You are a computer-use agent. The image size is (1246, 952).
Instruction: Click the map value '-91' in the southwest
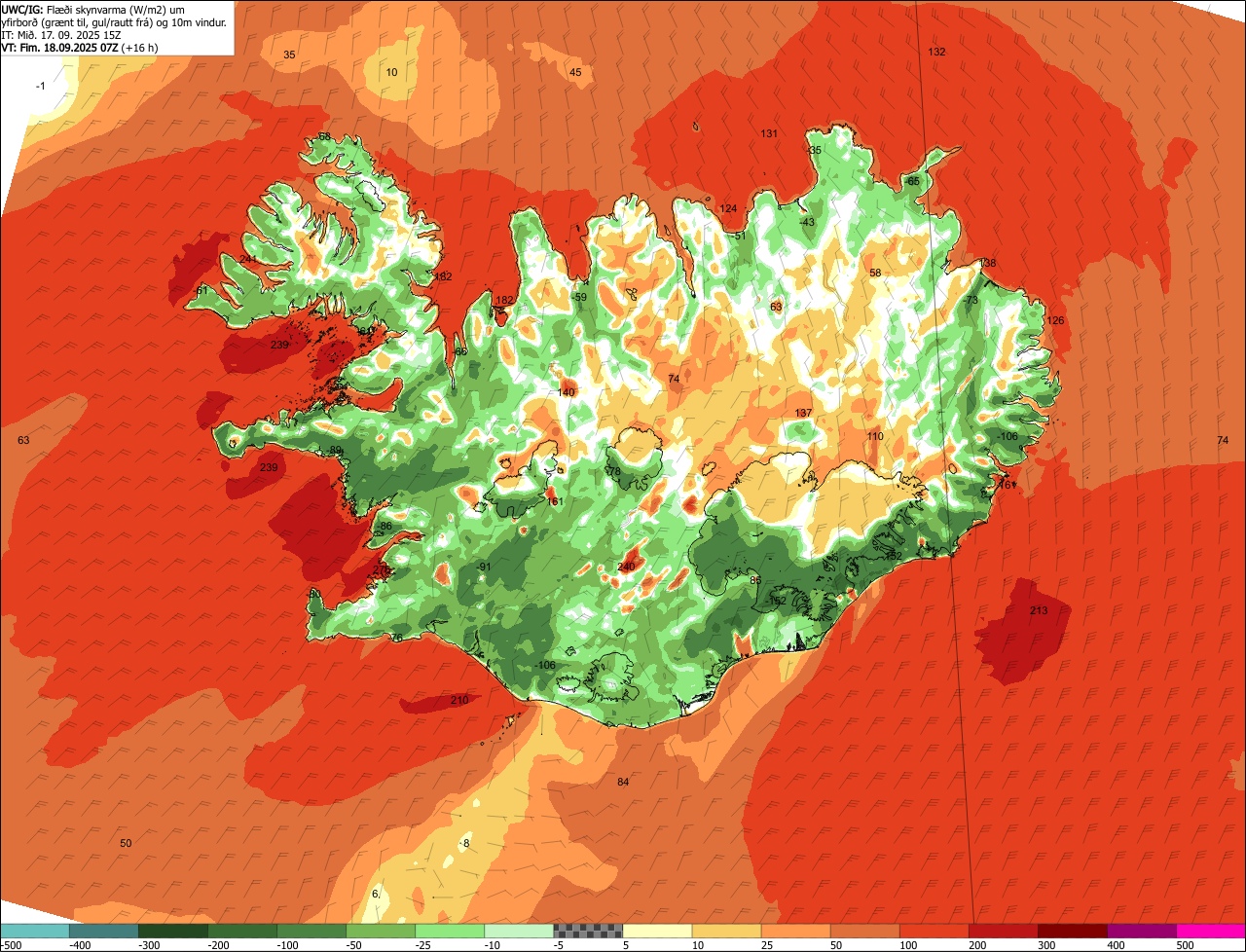[x=484, y=567]
